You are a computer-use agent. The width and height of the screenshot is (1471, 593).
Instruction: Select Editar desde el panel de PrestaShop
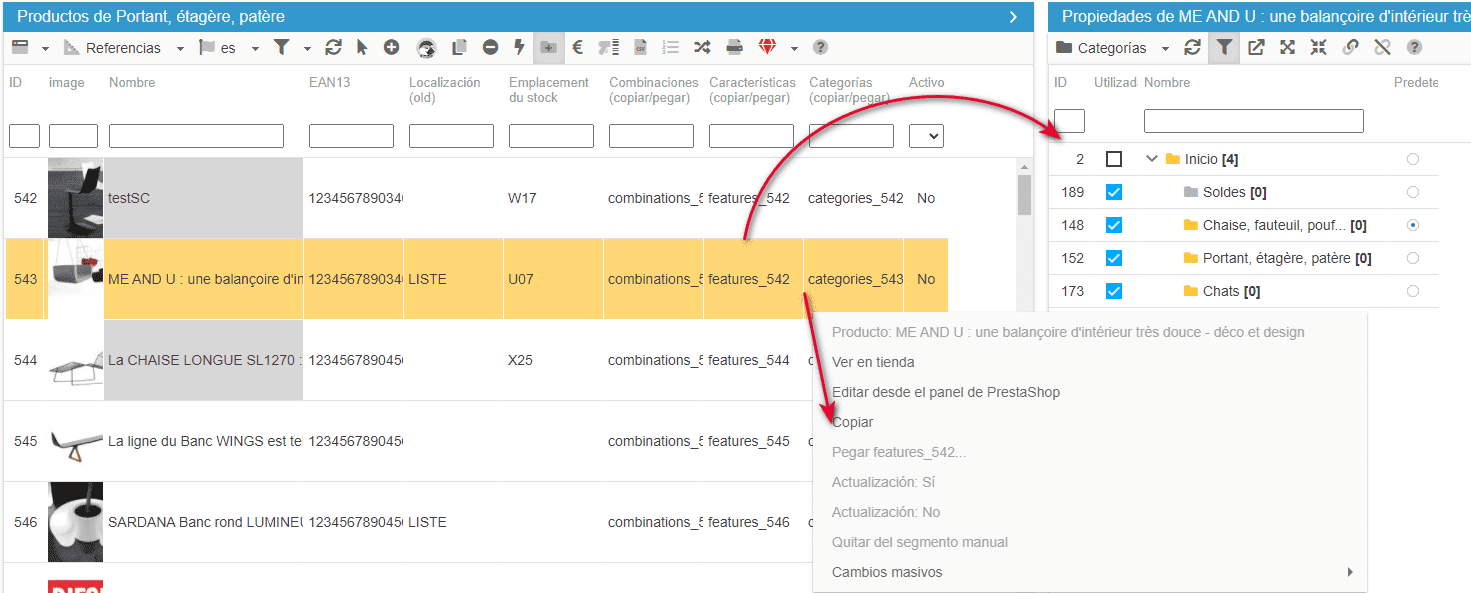pyautogui.click(x=946, y=392)
